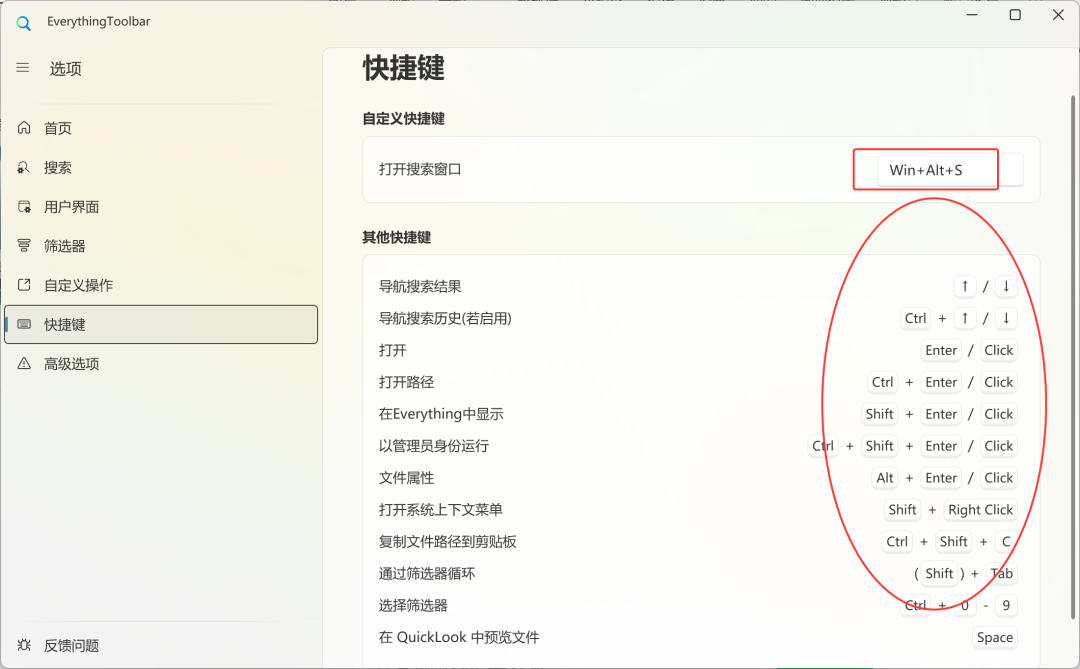
Task: Open the 首页 navigation item
Action: pos(58,128)
